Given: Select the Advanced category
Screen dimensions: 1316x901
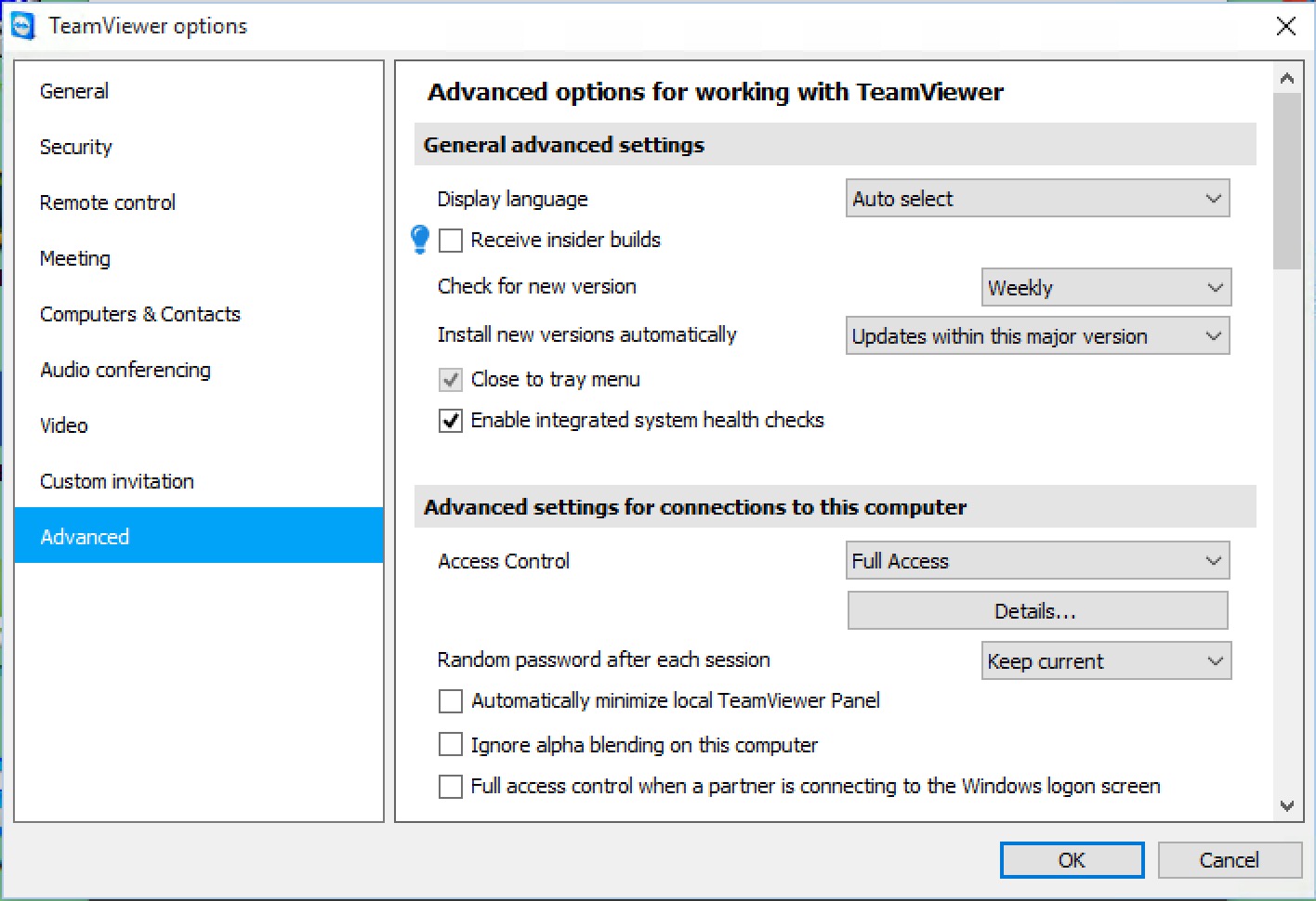Looking at the screenshot, I should coord(199,536).
